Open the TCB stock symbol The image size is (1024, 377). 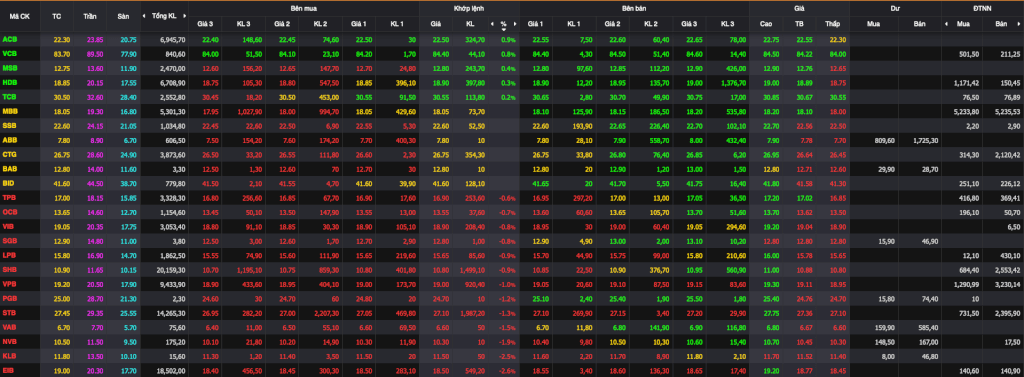pos(10,97)
